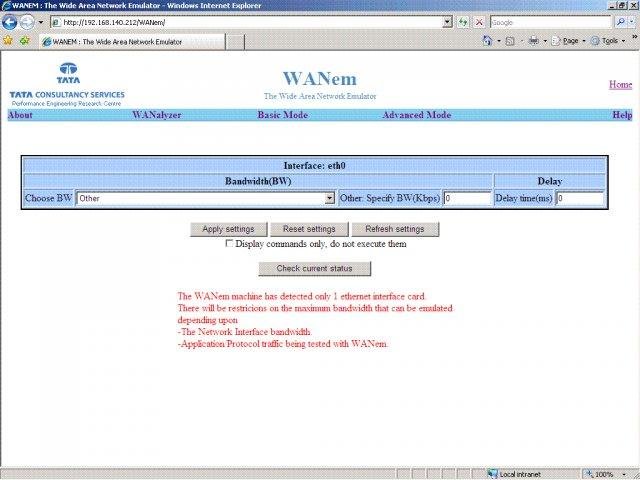Open search provider options dropdown
This screenshot has height=480, width=640.
click(632, 22)
